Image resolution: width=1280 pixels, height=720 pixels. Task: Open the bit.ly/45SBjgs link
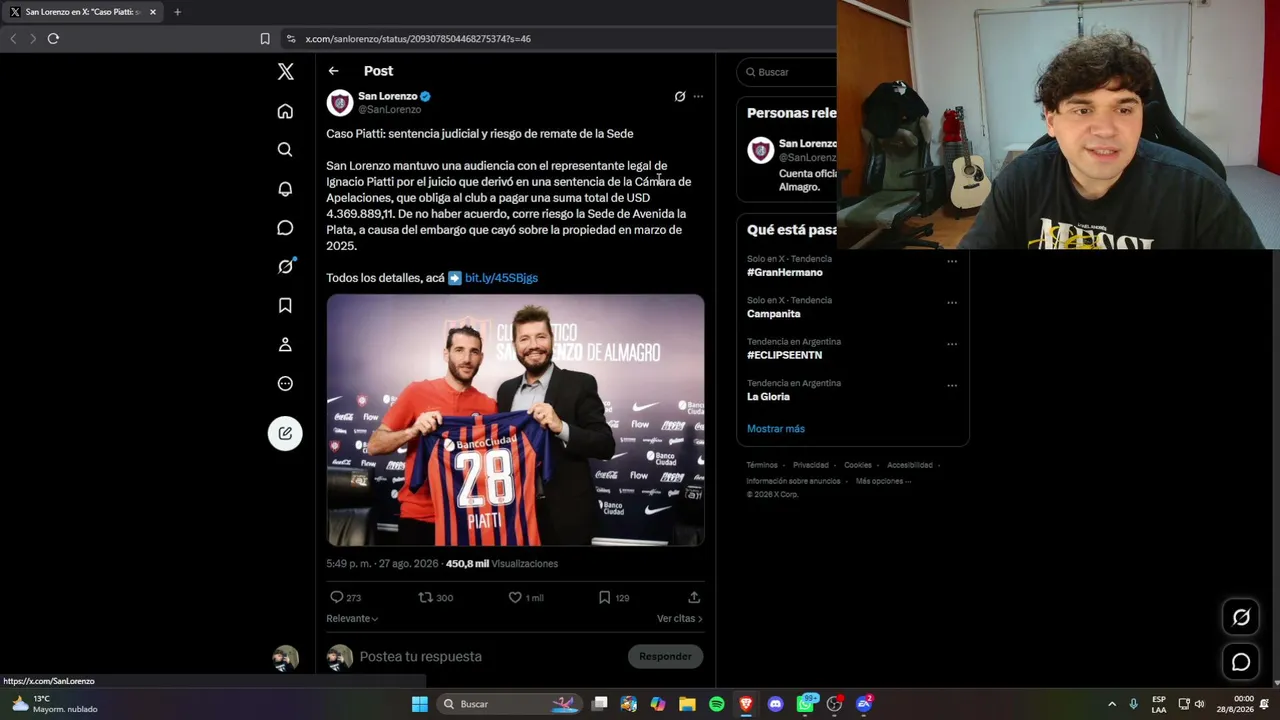[x=501, y=278]
